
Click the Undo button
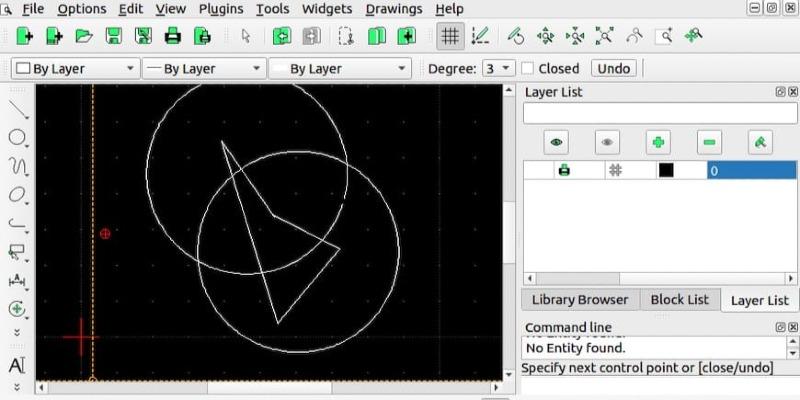tap(613, 69)
